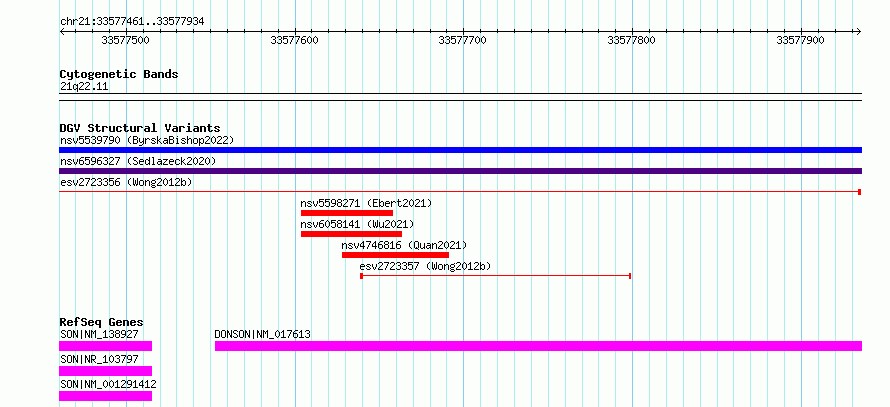The width and height of the screenshot is (890, 407).
Task: Open the nsv6058141 (Wu2021) variant label
Action: (357, 224)
